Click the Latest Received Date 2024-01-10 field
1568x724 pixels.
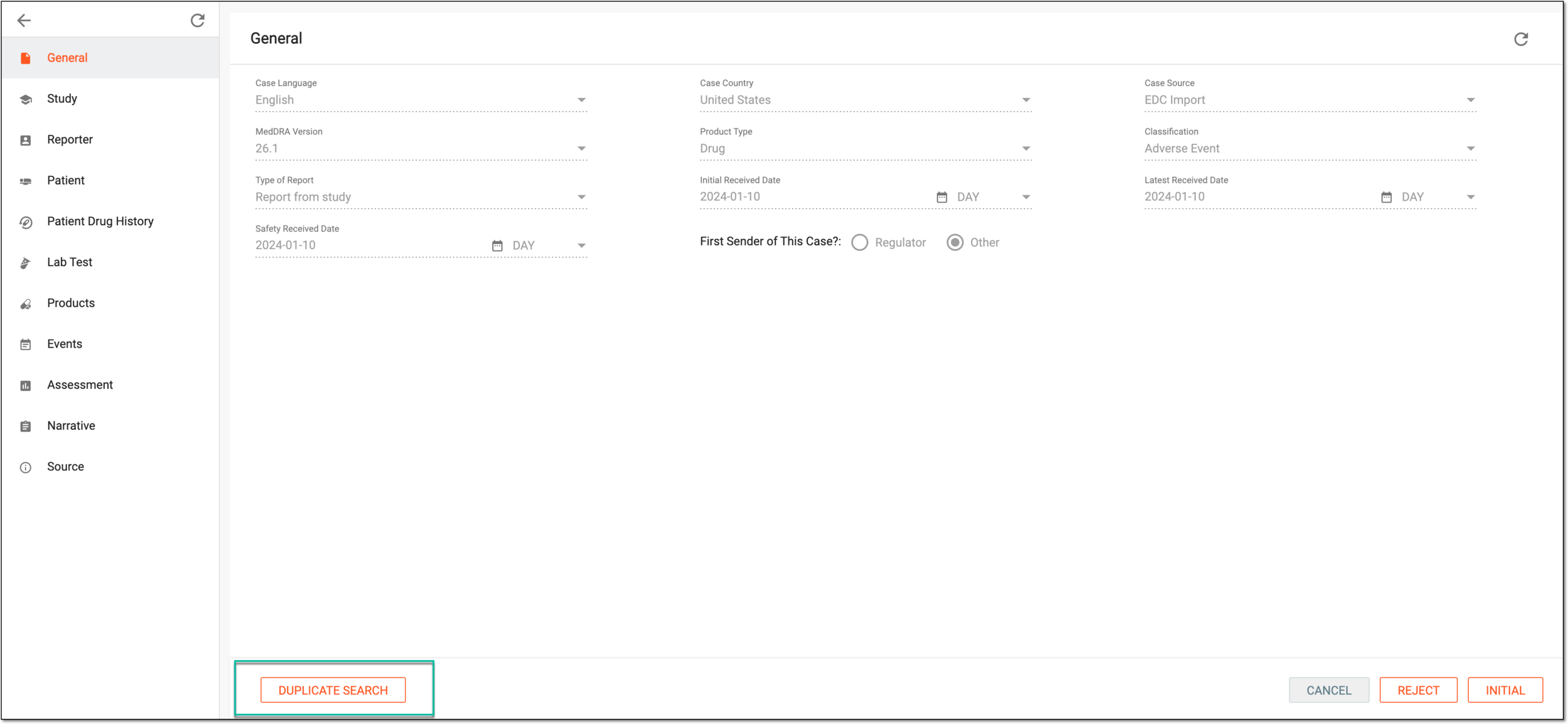pyautogui.click(x=1259, y=196)
